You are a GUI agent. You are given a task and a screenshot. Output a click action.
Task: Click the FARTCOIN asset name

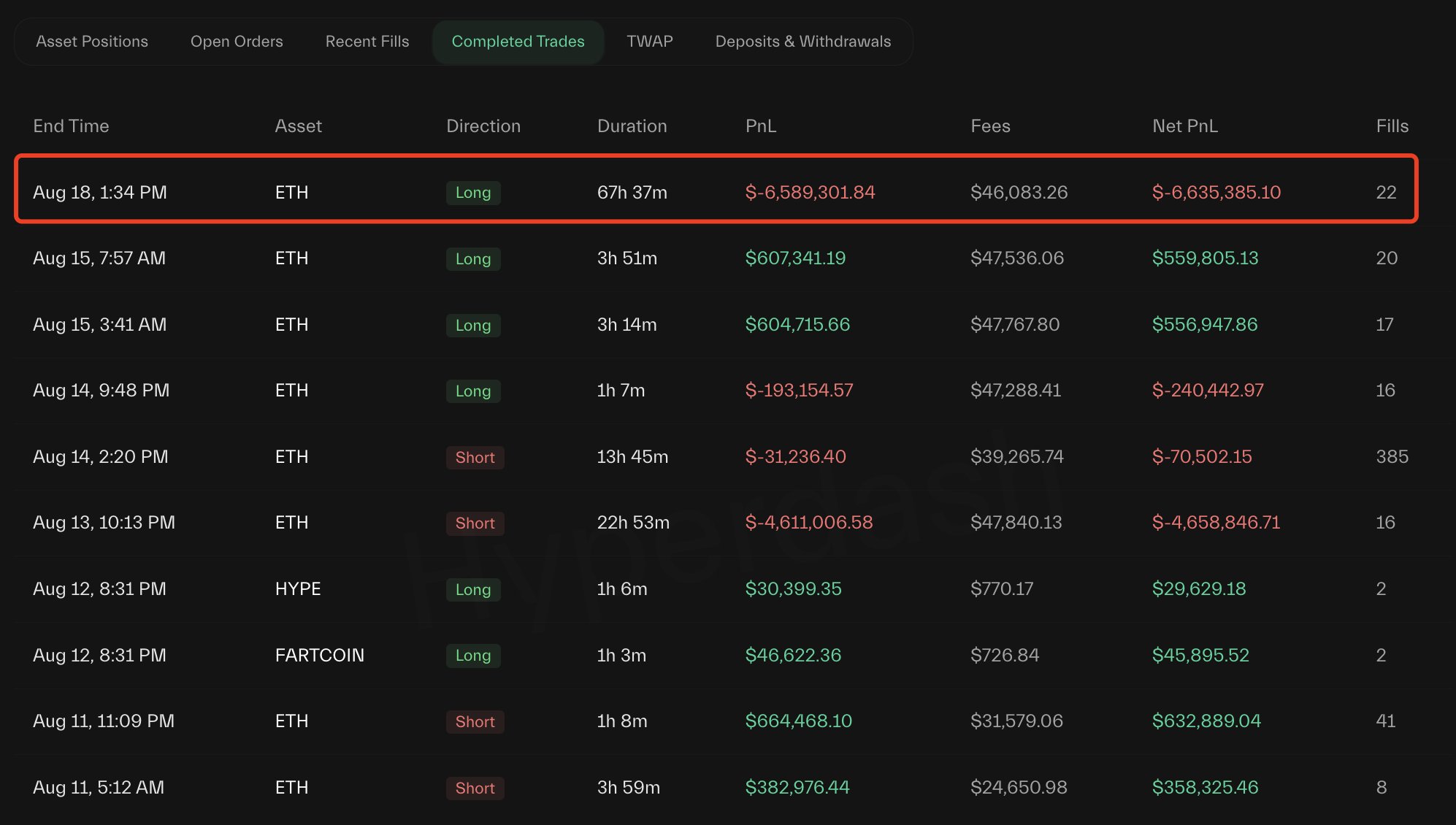[x=319, y=655]
